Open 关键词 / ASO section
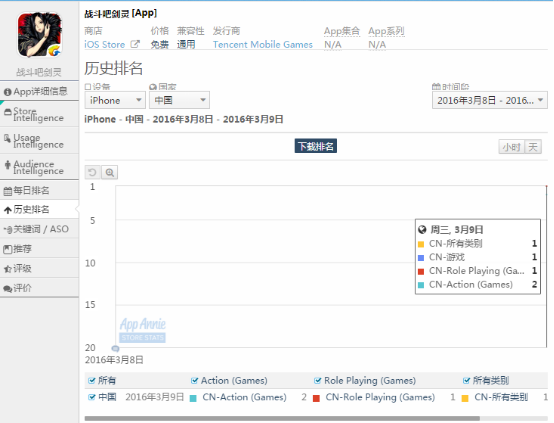 [x=39, y=229]
